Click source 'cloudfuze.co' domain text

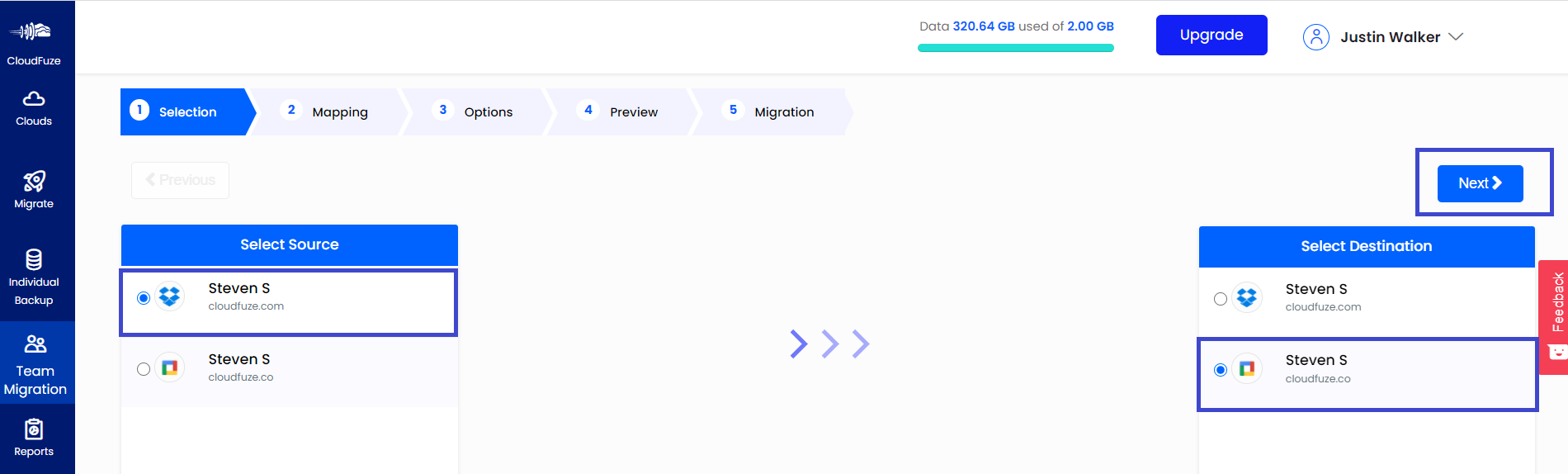[x=241, y=377]
